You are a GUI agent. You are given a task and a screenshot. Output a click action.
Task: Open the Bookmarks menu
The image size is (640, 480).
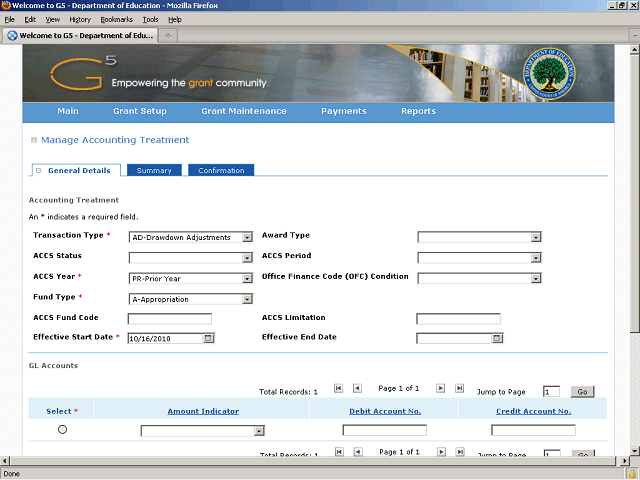117,20
